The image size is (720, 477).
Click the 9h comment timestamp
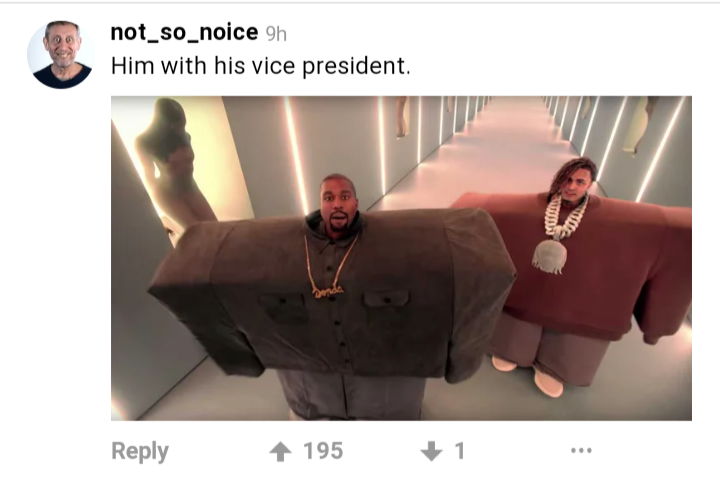pyautogui.click(x=276, y=34)
